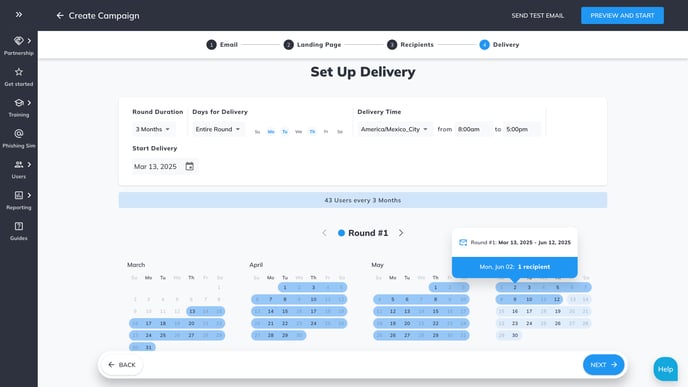
Task: Expand the sidebar with double-chevron icon
Action: point(19,14)
